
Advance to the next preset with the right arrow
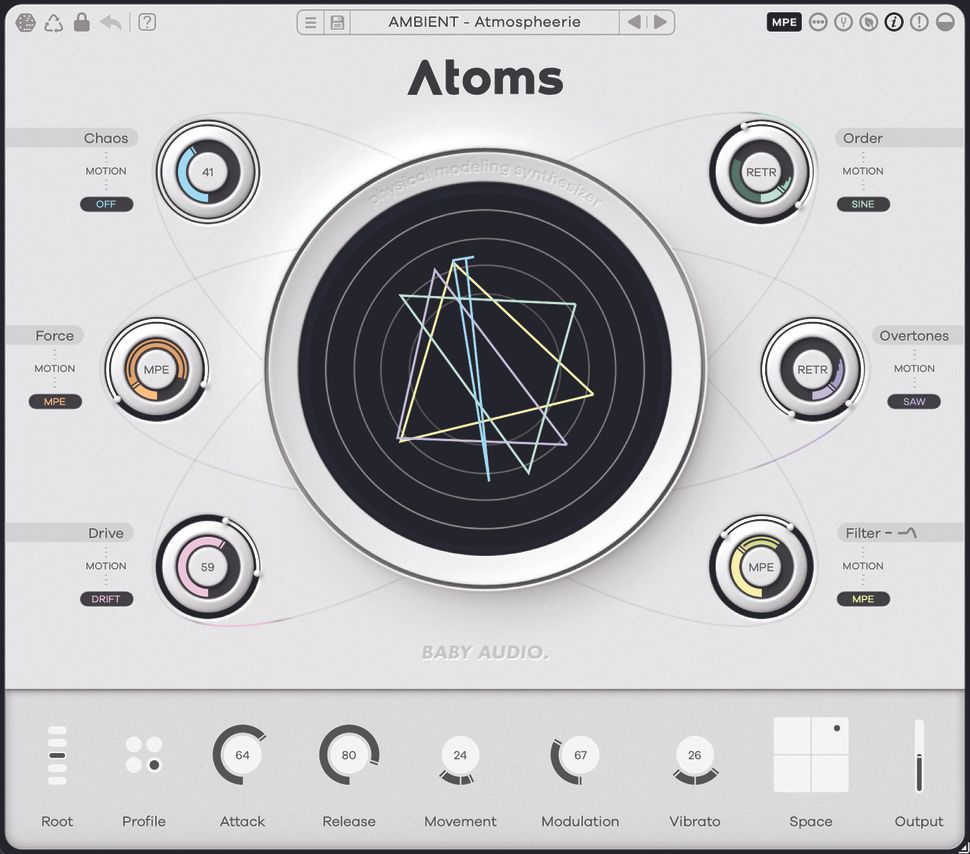pos(659,21)
